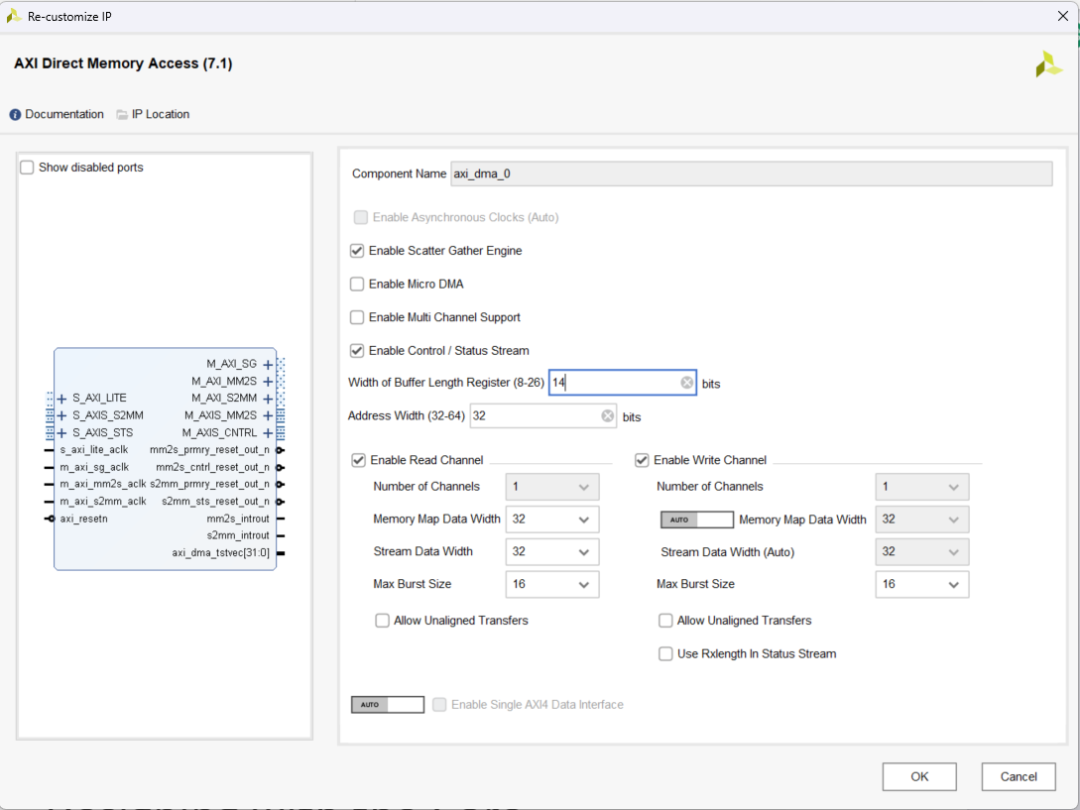
Task: Check Enable Micro DMA option
Action: (x=357, y=284)
